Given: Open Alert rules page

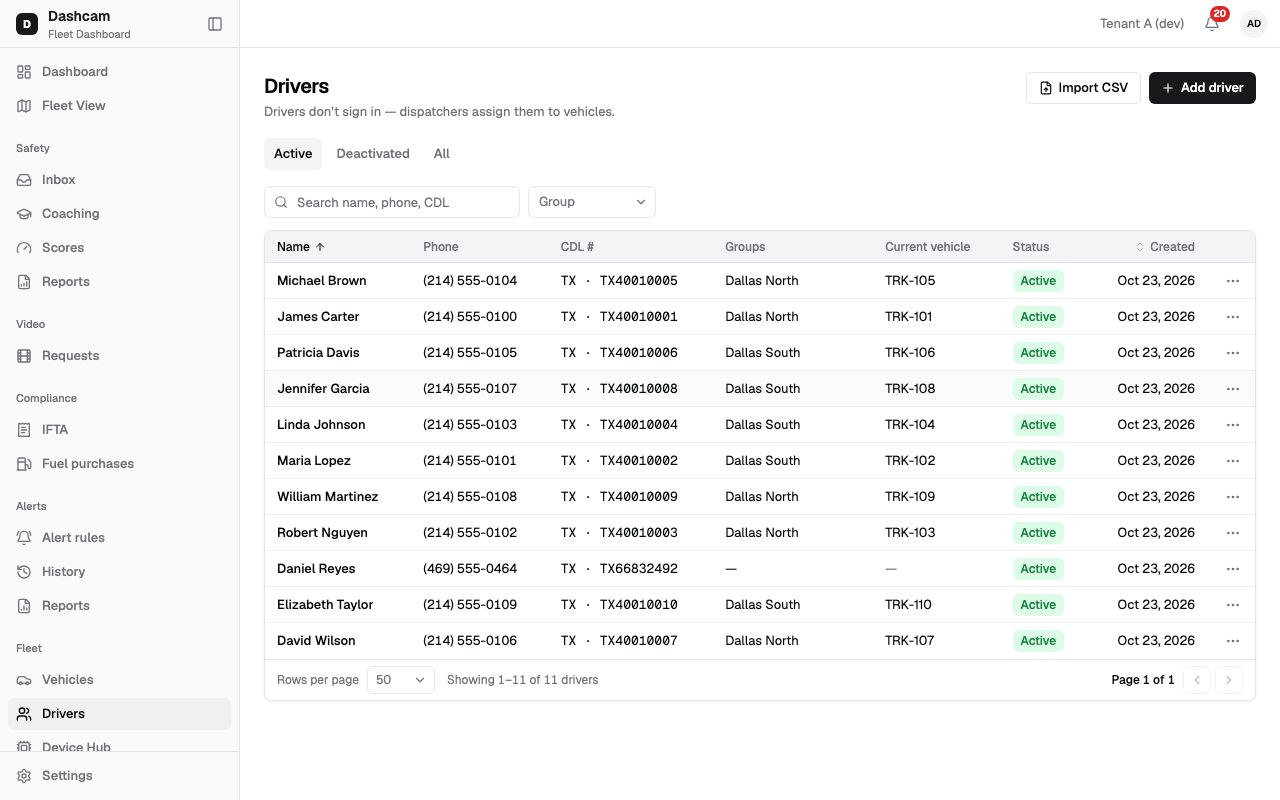Looking at the screenshot, I should pos(119,538).
